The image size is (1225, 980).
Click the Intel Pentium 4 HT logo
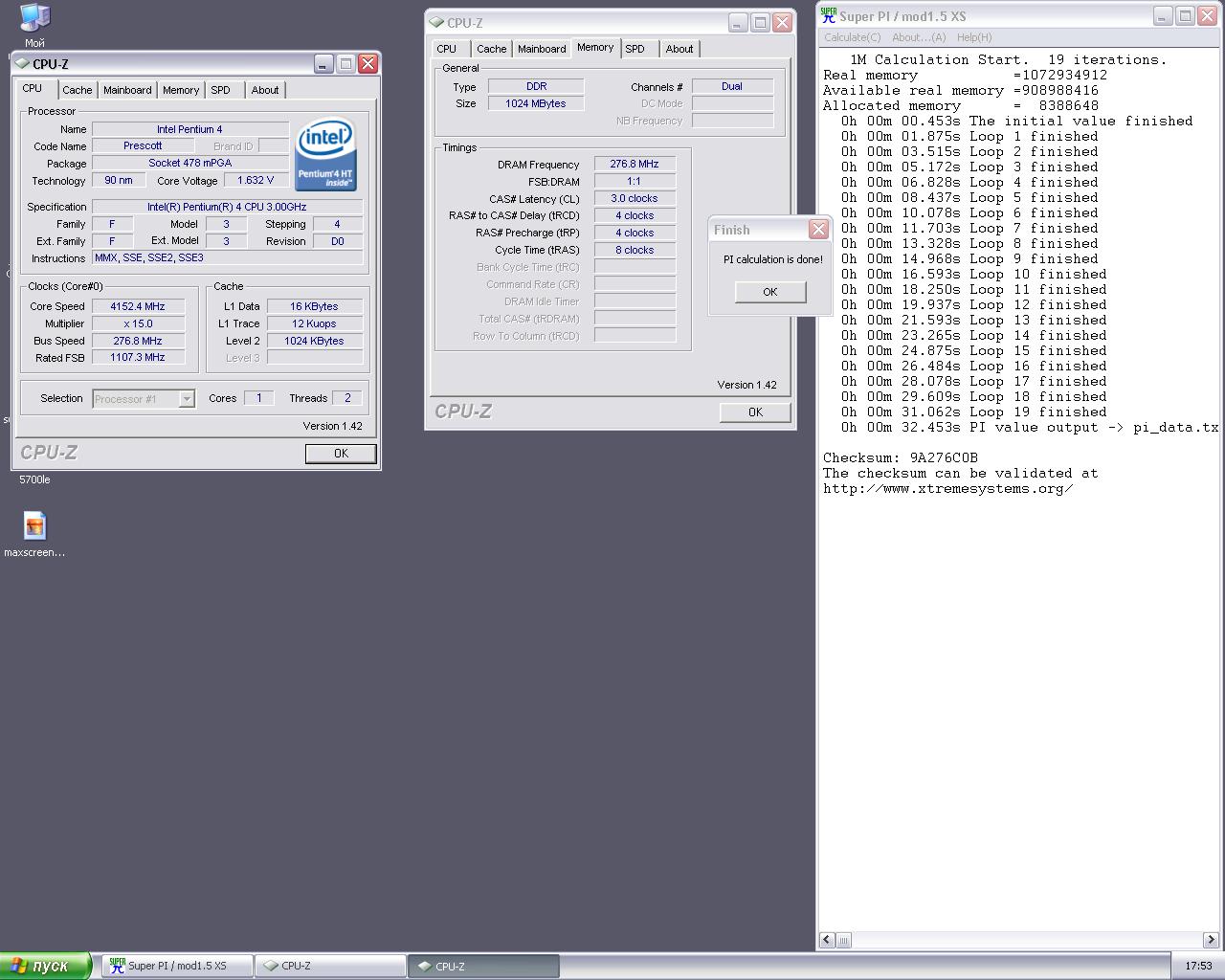coord(325,156)
